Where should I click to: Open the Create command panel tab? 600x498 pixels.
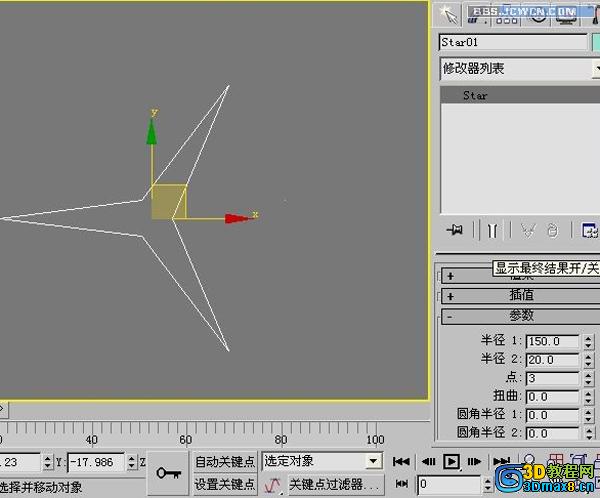pyautogui.click(x=447, y=15)
